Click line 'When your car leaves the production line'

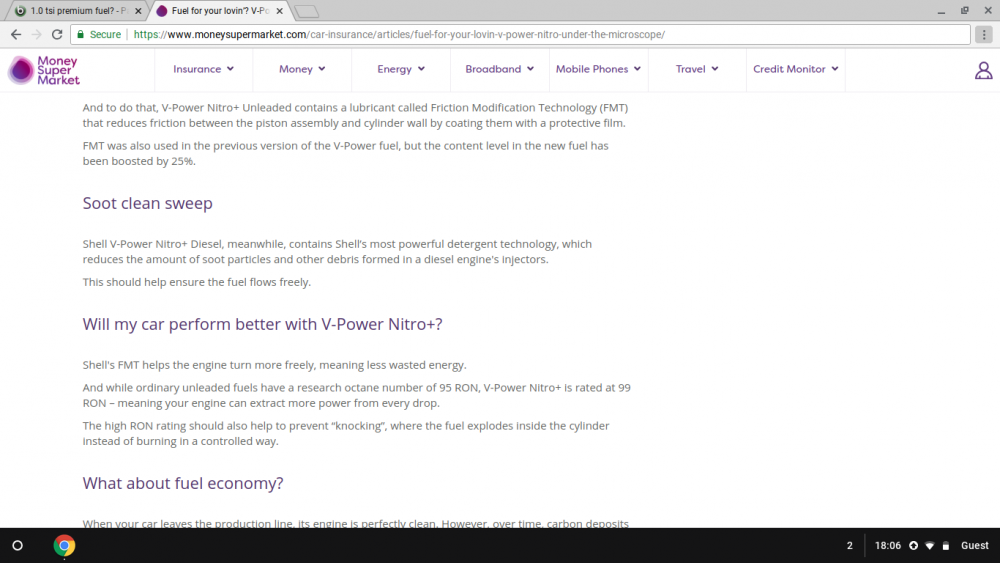point(355,523)
